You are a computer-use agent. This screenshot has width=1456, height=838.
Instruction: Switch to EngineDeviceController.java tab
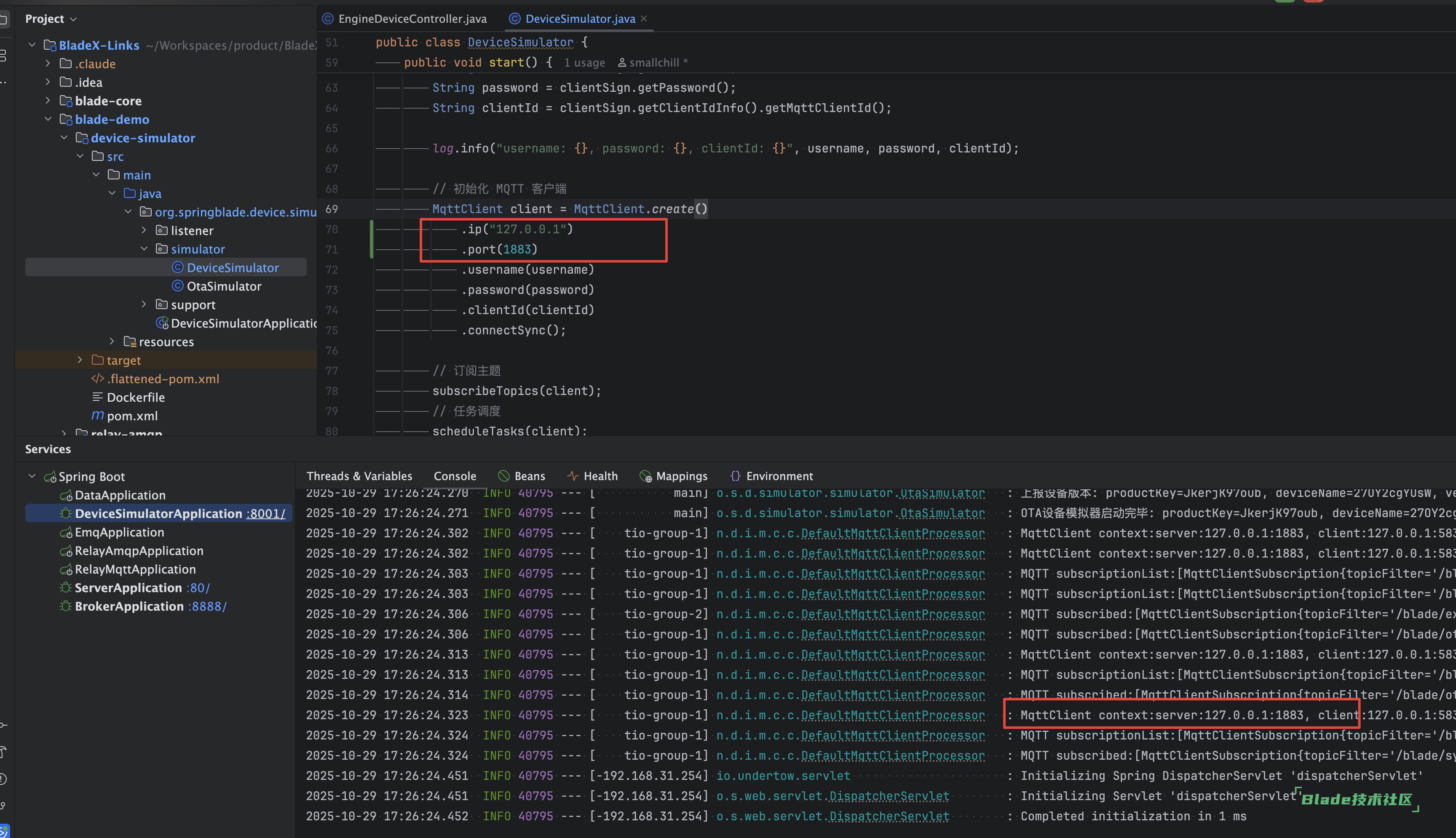coord(412,19)
